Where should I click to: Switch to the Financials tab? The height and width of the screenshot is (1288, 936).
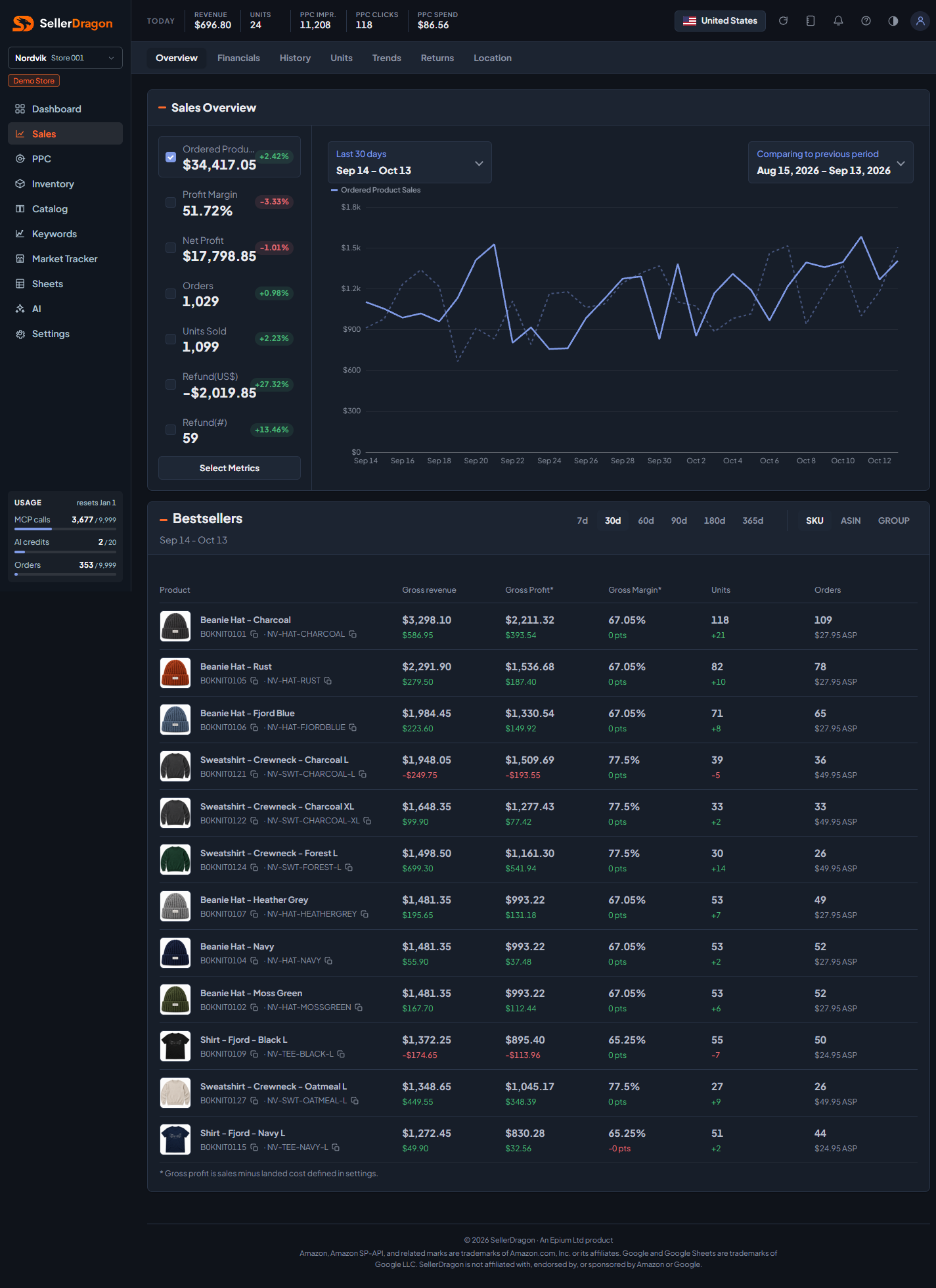pyautogui.click(x=238, y=58)
